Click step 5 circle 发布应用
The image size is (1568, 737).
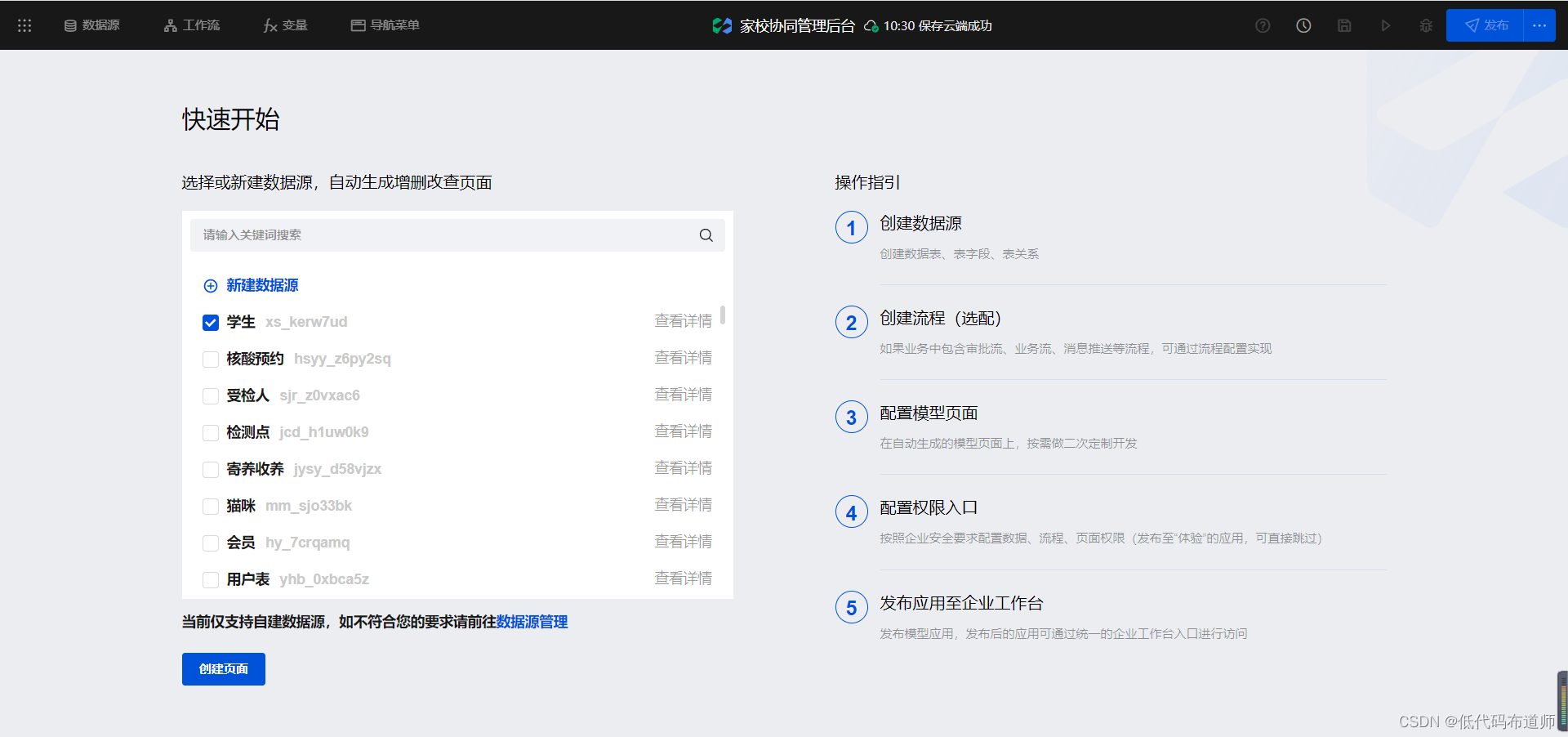[x=851, y=607]
